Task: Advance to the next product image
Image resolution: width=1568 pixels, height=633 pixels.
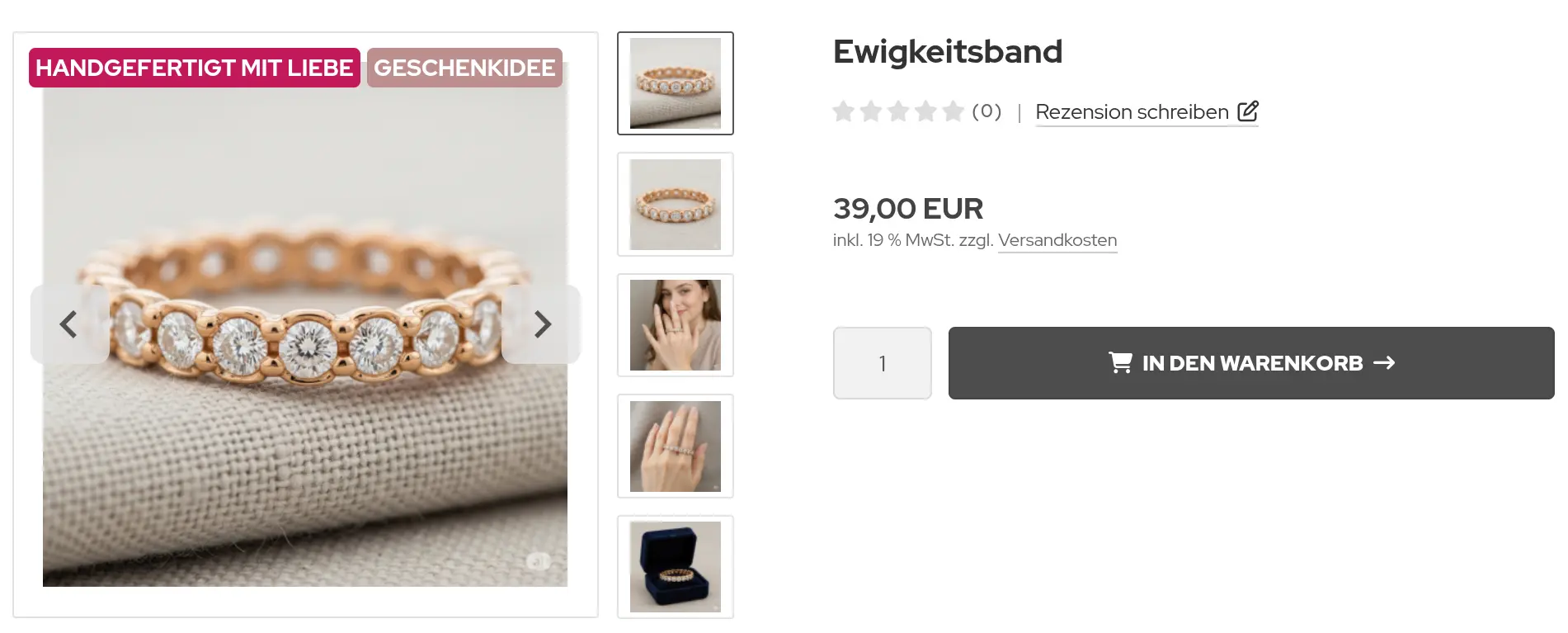Action: [x=541, y=324]
